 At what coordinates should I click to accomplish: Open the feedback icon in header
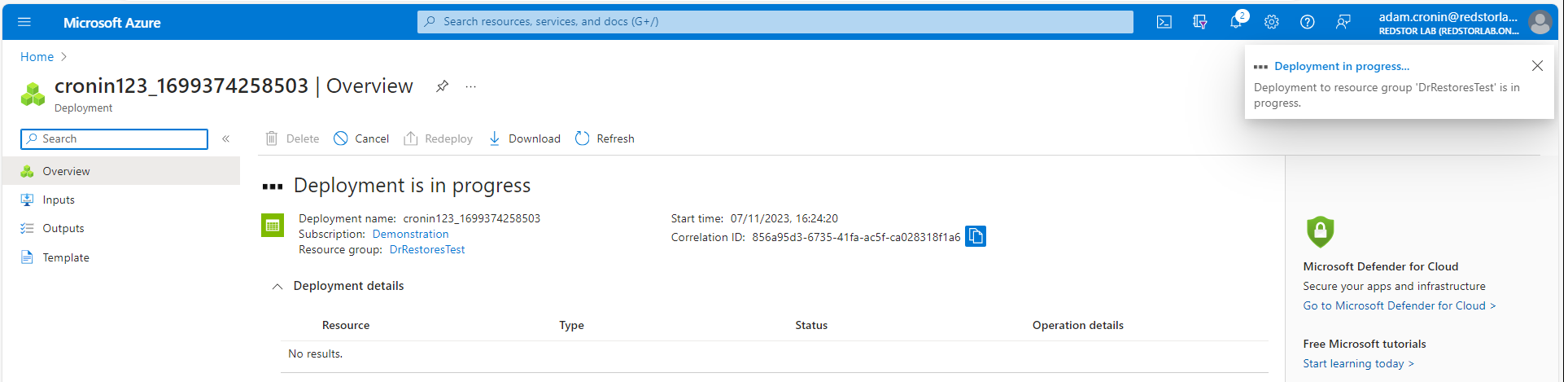1343,22
